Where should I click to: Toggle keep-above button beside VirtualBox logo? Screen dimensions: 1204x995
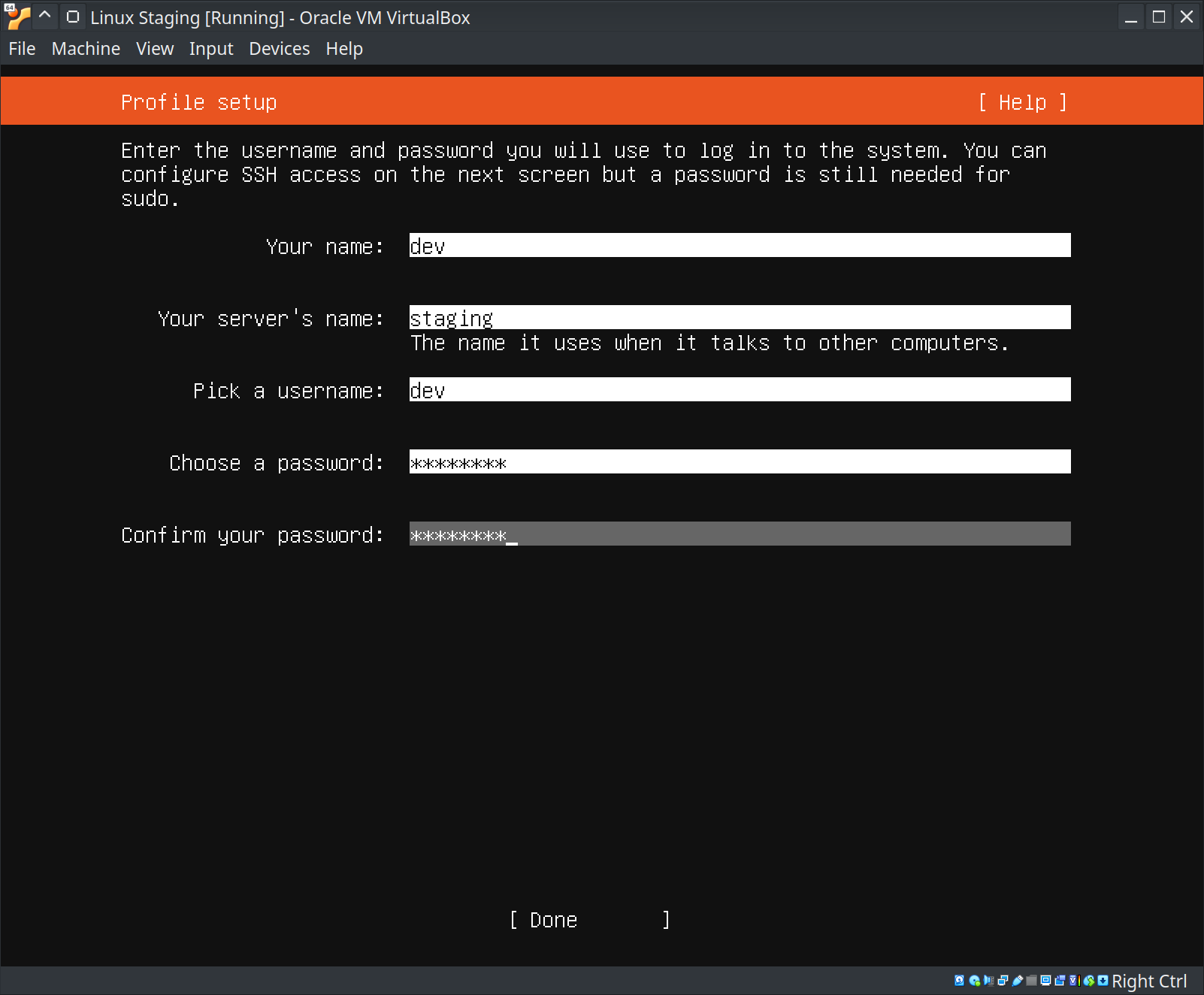click(45, 17)
